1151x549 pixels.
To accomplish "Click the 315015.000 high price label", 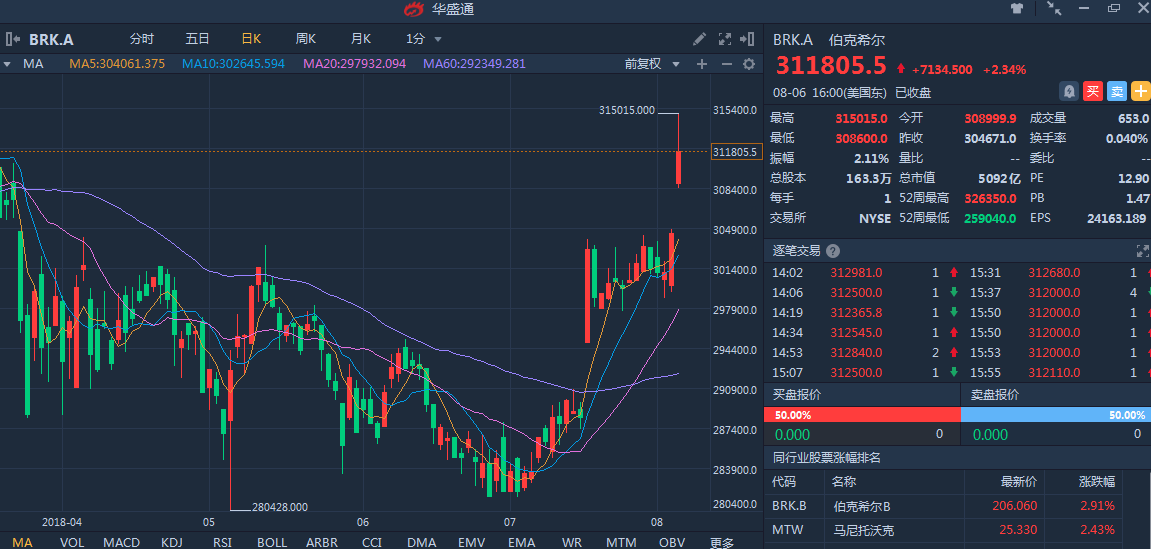I will (x=627, y=110).
